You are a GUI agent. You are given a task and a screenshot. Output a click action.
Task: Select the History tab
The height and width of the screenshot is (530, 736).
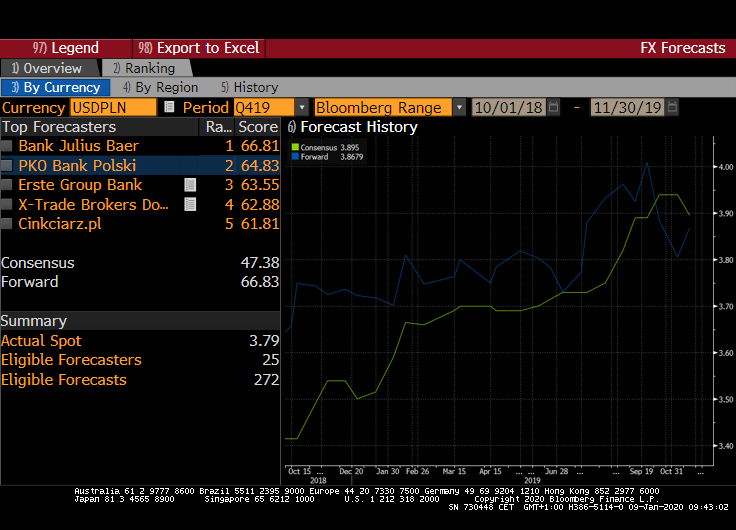click(249, 87)
